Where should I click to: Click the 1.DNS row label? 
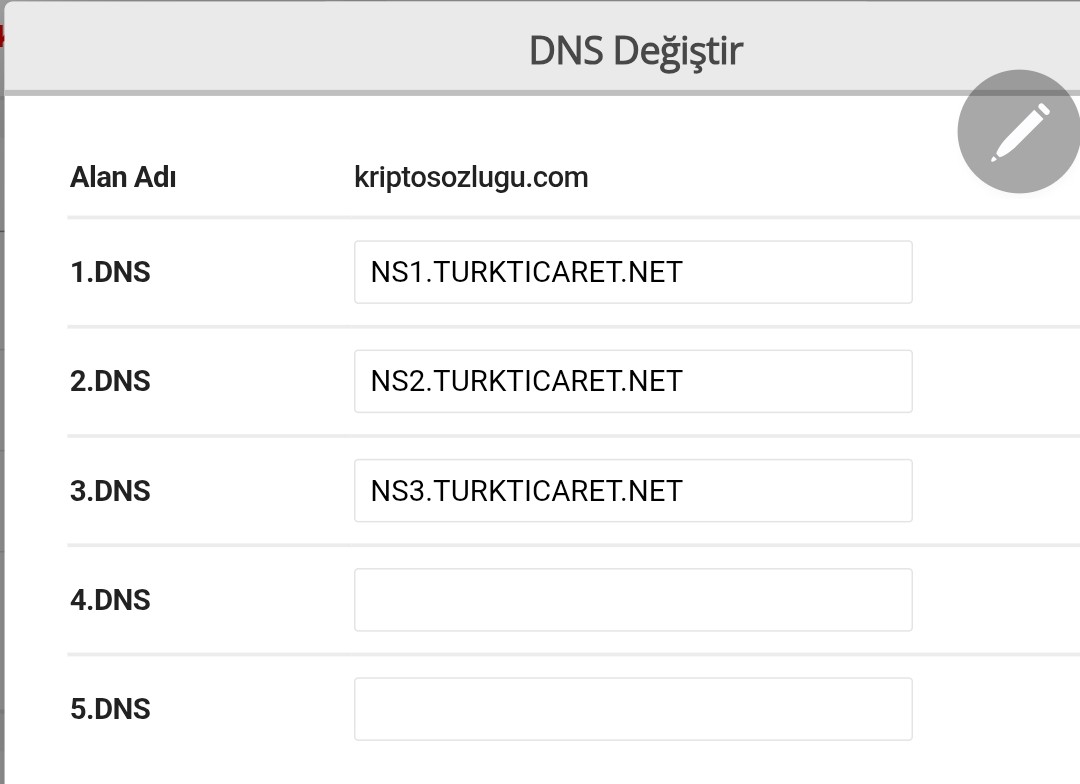click(110, 272)
